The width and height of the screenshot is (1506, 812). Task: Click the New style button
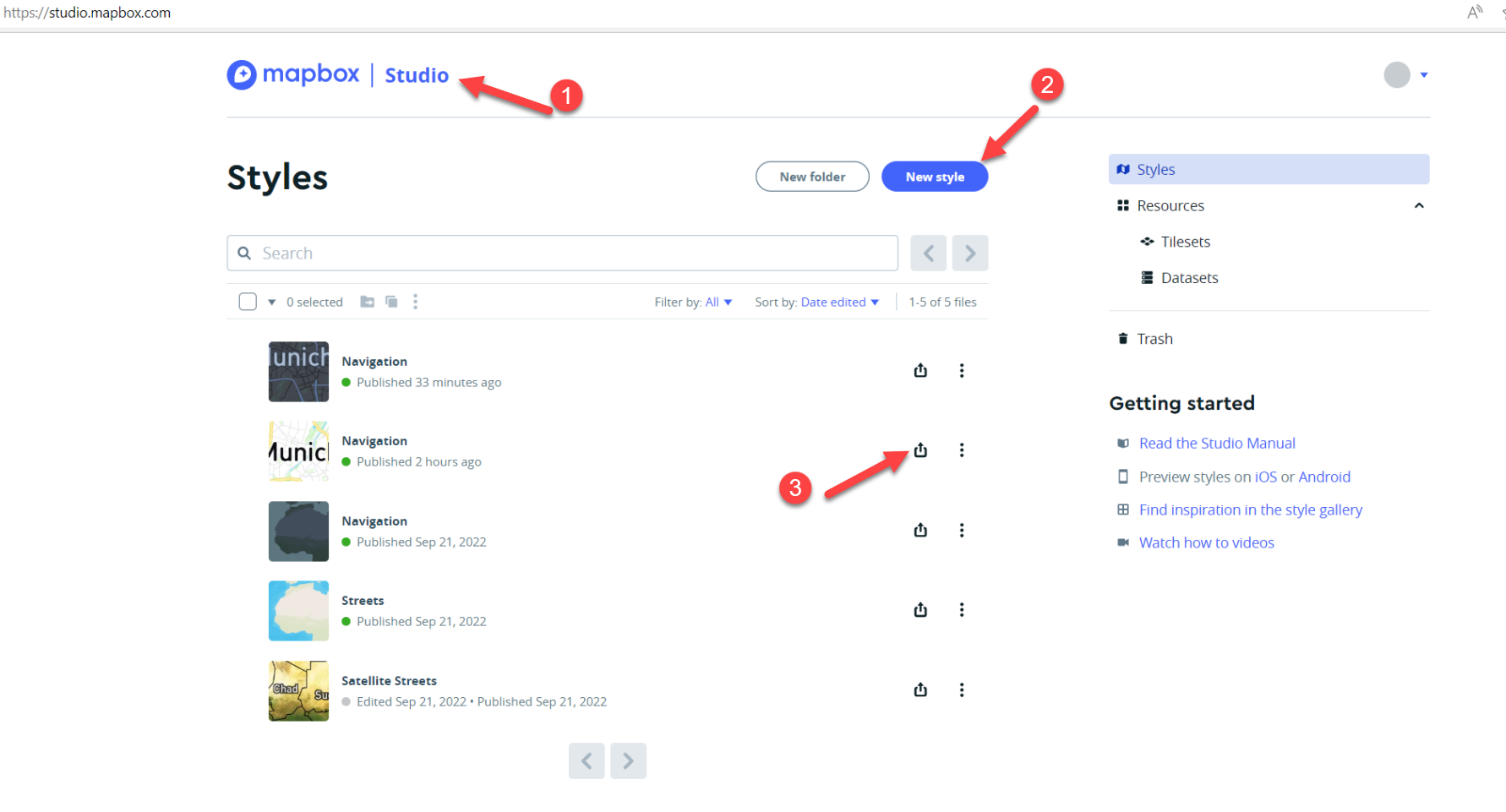pyautogui.click(x=935, y=176)
